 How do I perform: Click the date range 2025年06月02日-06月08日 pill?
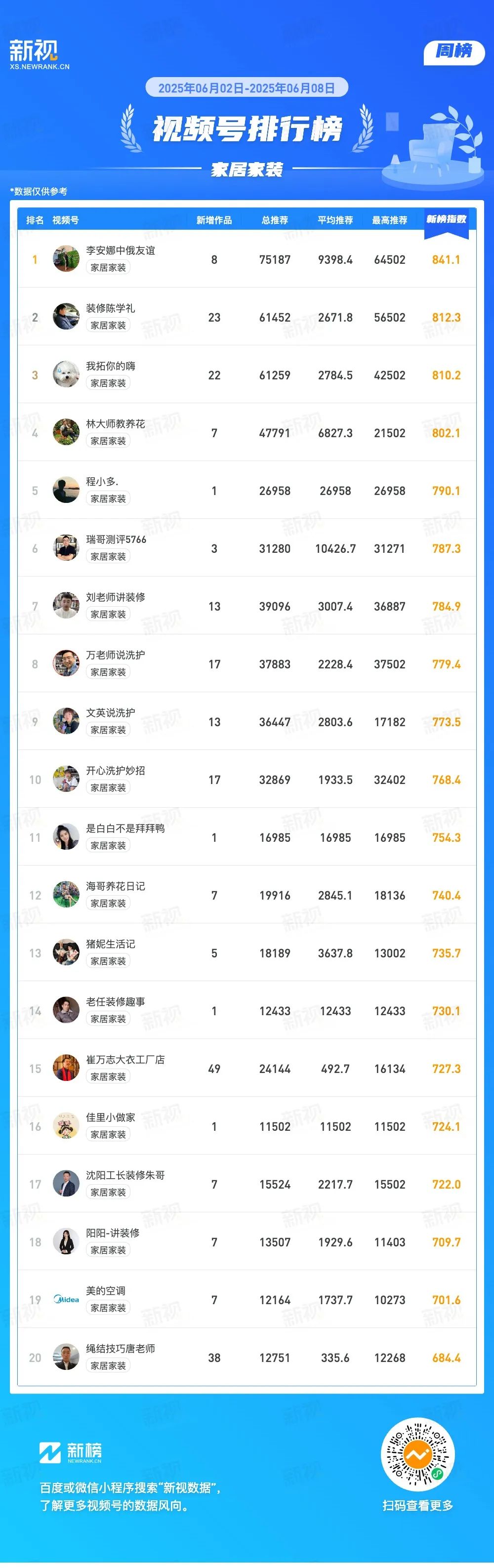[x=247, y=87]
